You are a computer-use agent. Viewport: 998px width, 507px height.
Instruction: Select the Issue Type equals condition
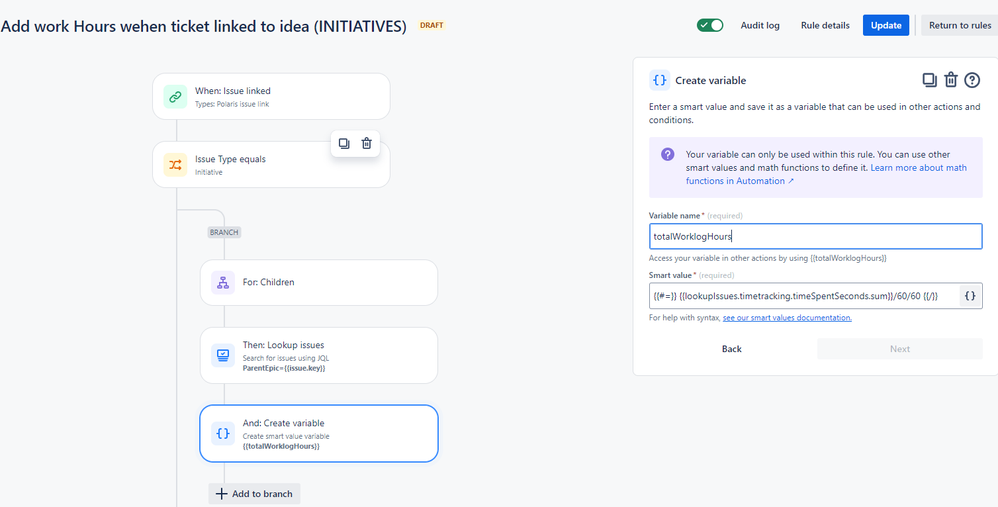[271, 165]
